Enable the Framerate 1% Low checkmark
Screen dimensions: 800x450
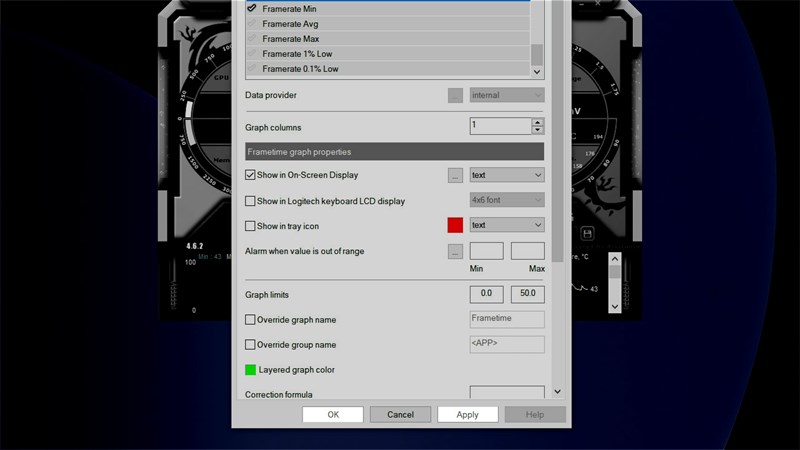(252, 53)
